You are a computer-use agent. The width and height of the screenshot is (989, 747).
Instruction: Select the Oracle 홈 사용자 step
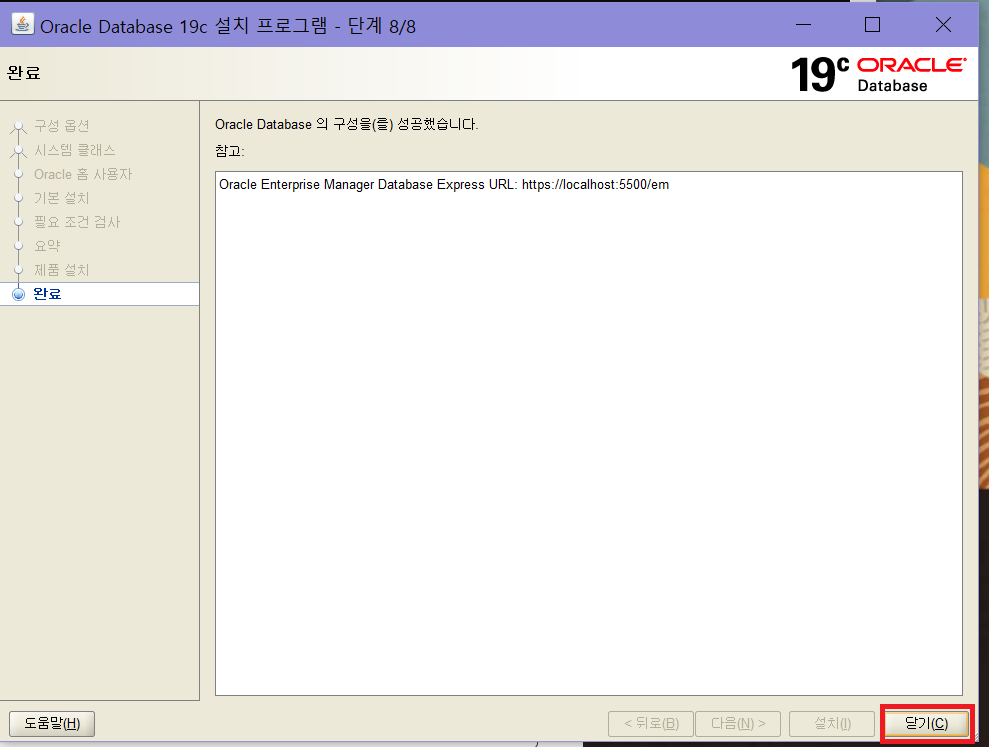coord(83,174)
